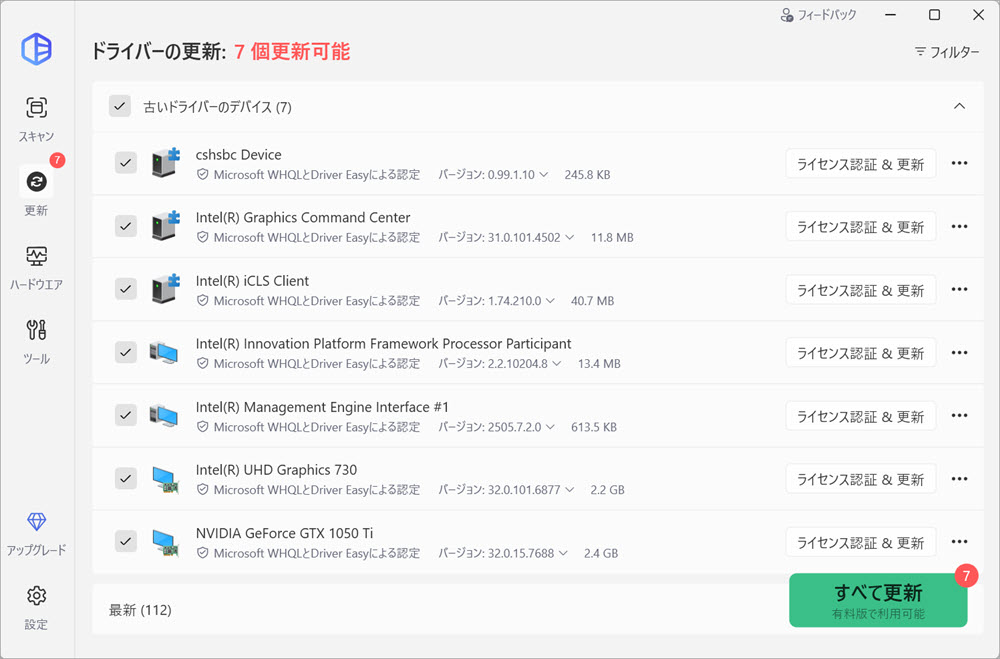Image resolution: width=1000 pixels, height=659 pixels.
Task: Click the WHQL shield icon on Intel UHD Graphics 730 row
Action: (202, 490)
